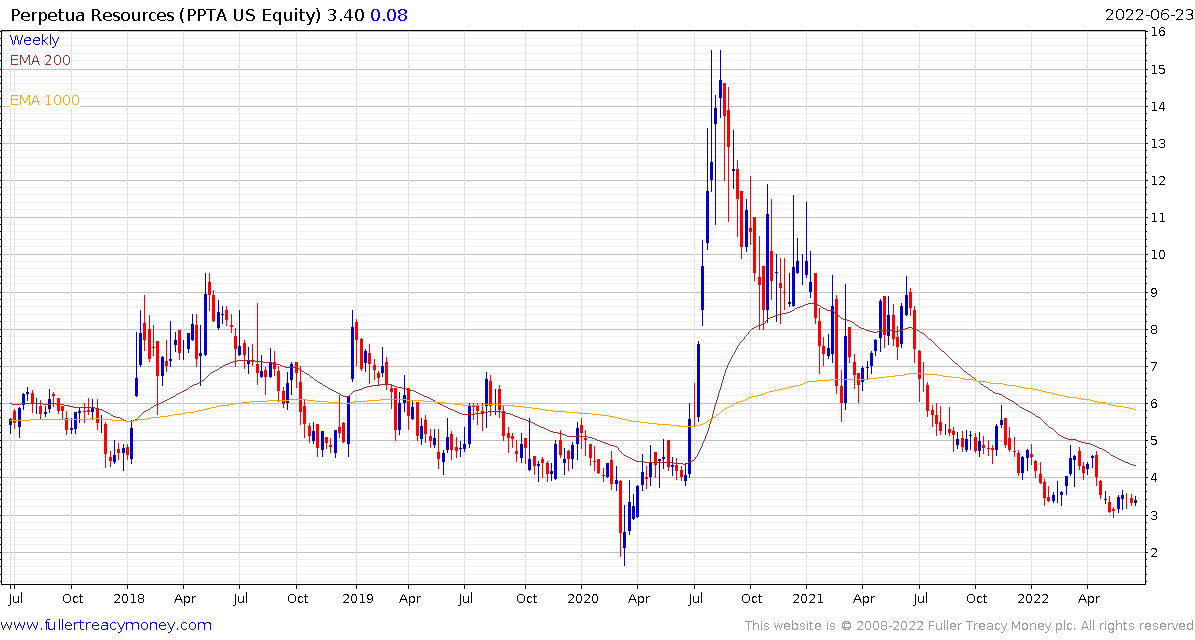Click the 2021 year label on time axis

pyautogui.click(x=807, y=598)
